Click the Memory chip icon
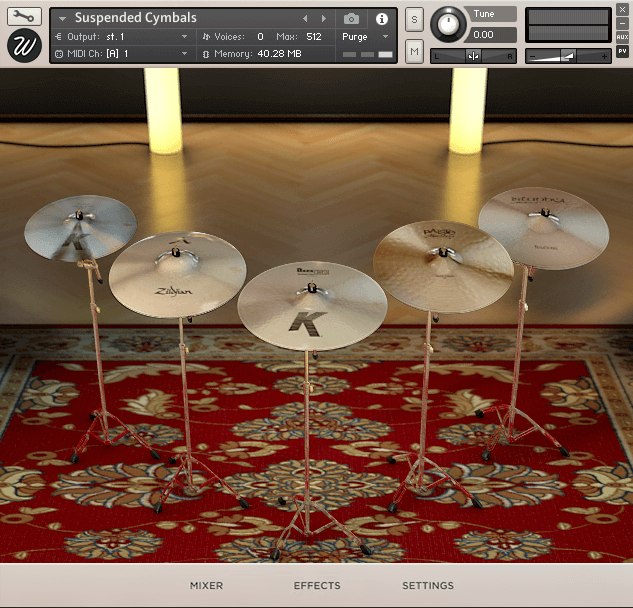Viewport: 633px width, 608px height. coord(206,54)
